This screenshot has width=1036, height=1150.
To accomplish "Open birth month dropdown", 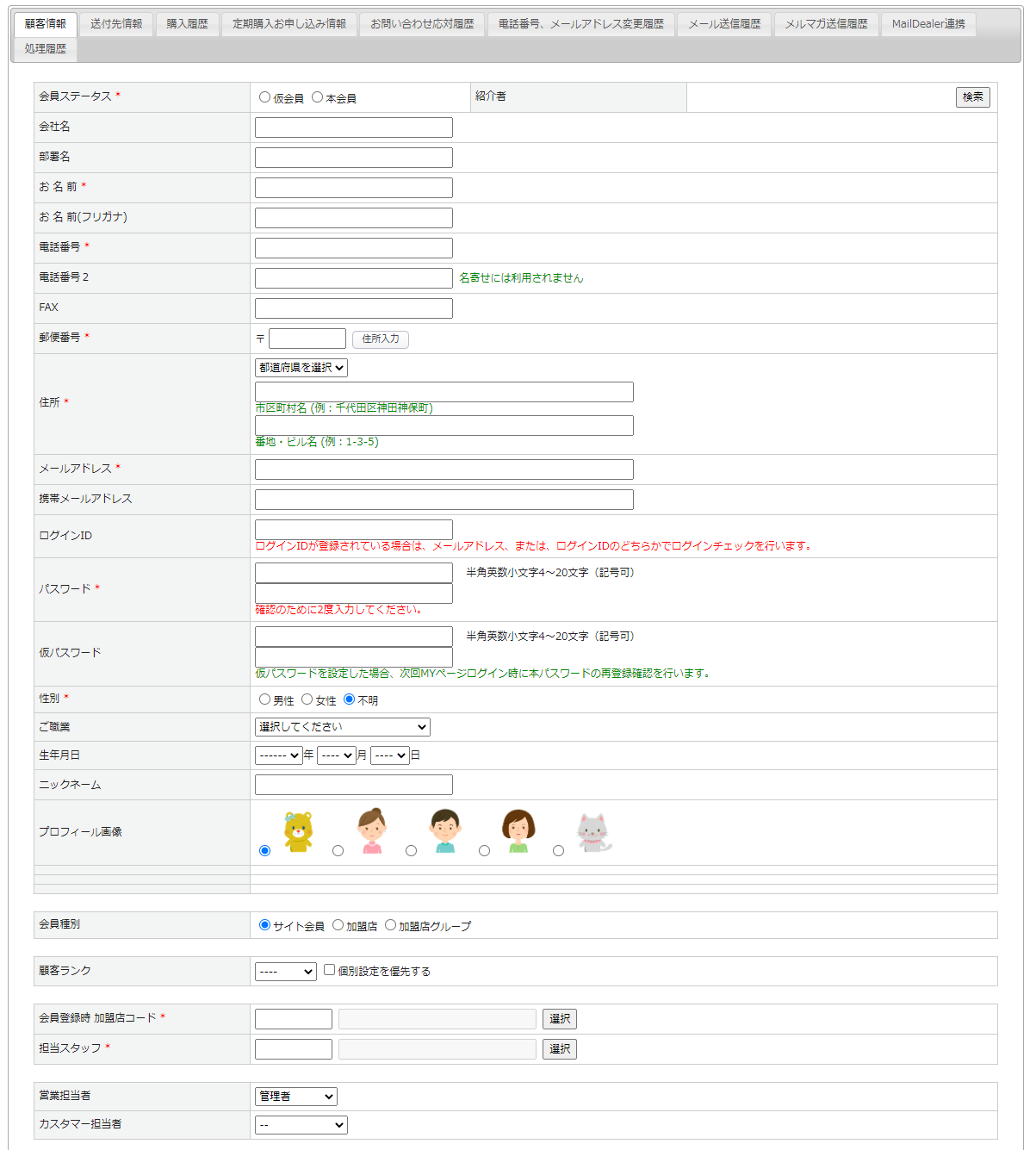I will point(337,755).
